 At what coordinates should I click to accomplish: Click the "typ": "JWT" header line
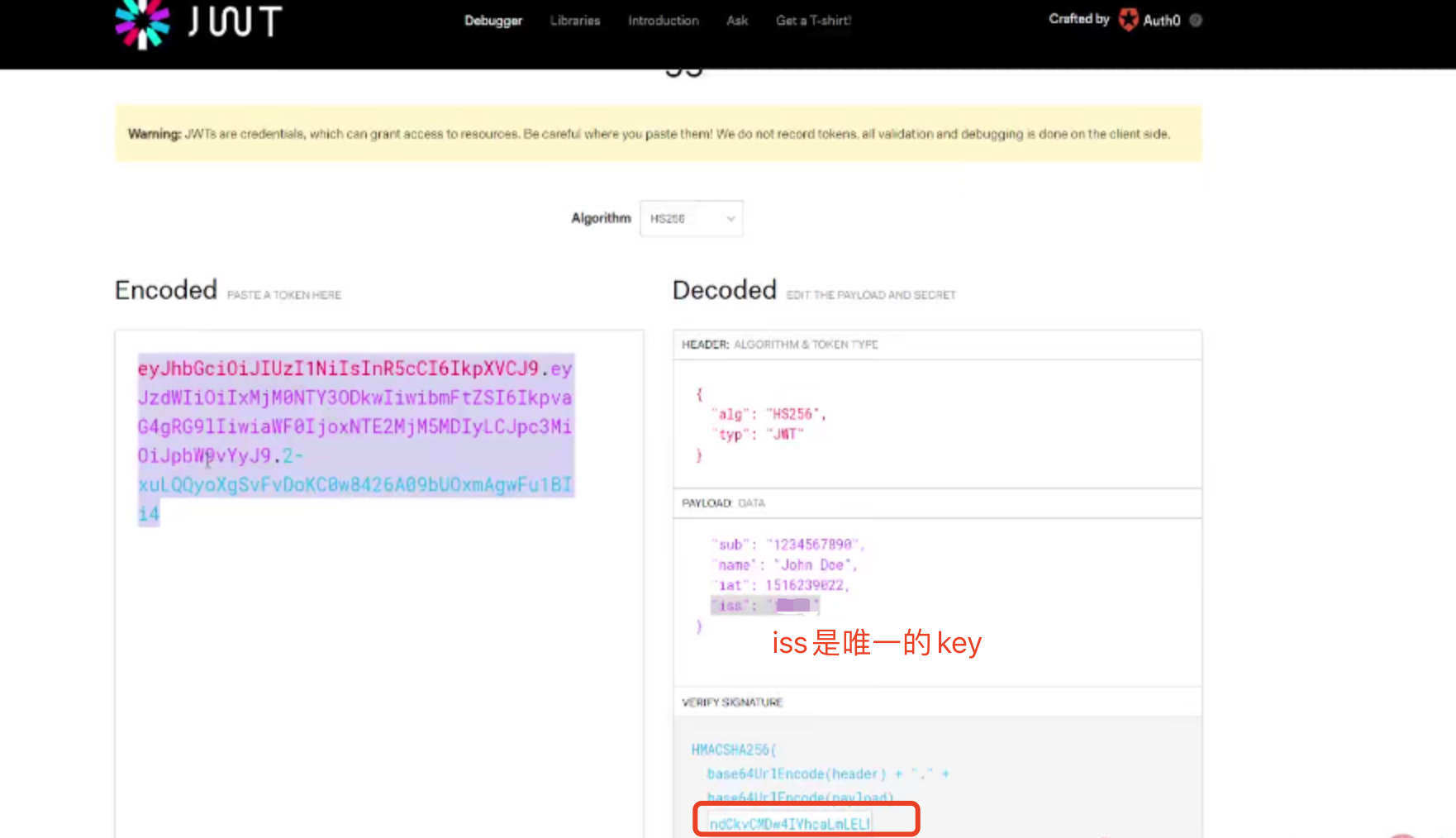[757, 435]
